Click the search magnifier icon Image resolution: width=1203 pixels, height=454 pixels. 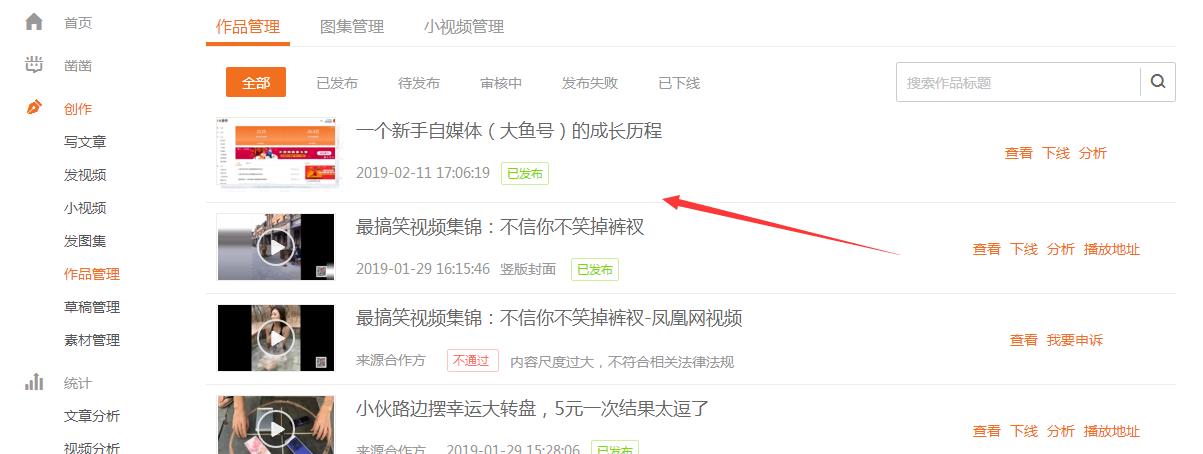click(x=1158, y=82)
